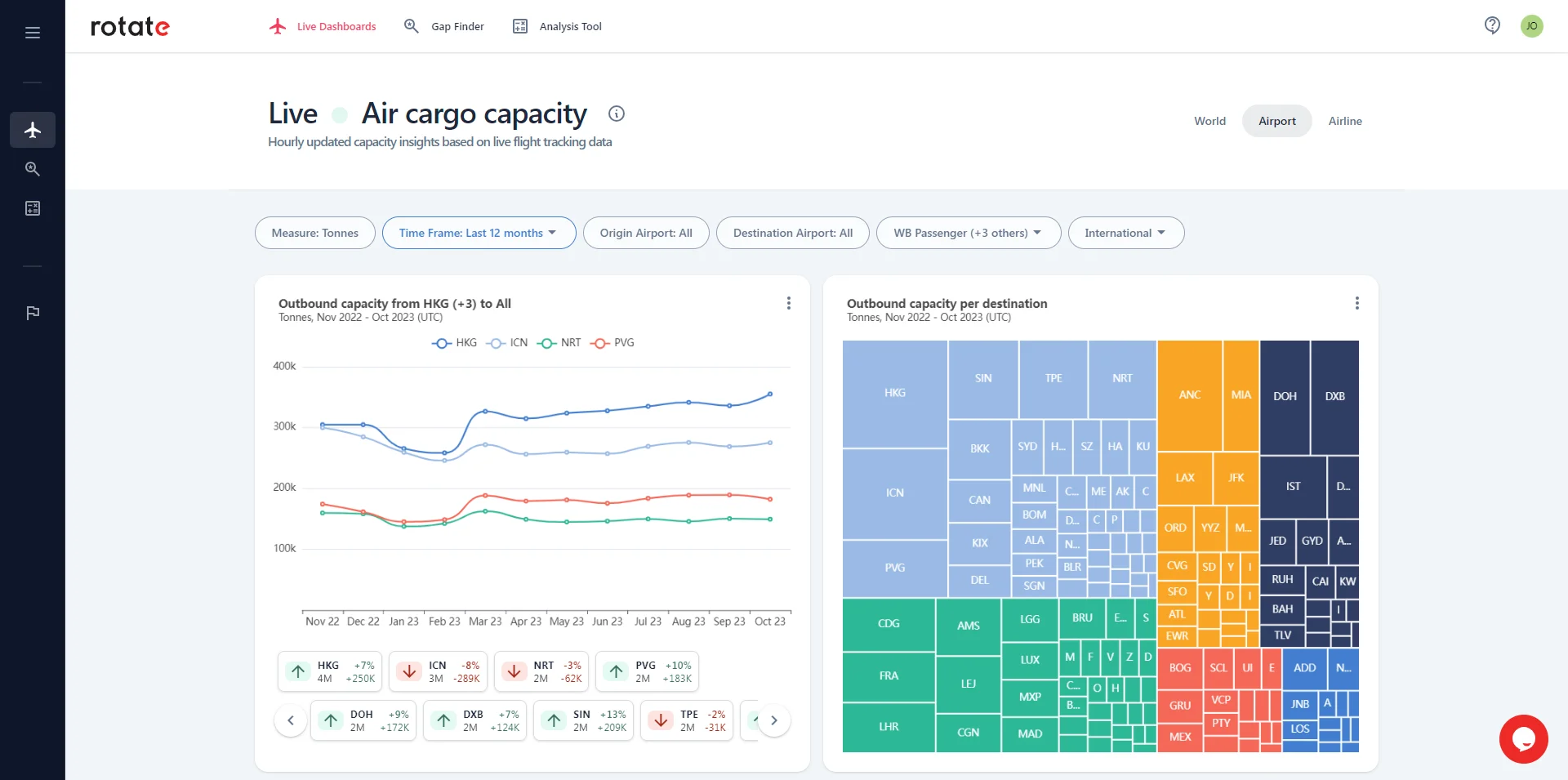1568x780 pixels.
Task: Click the rotate logo
Action: pyautogui.click(x=130, y=26)
